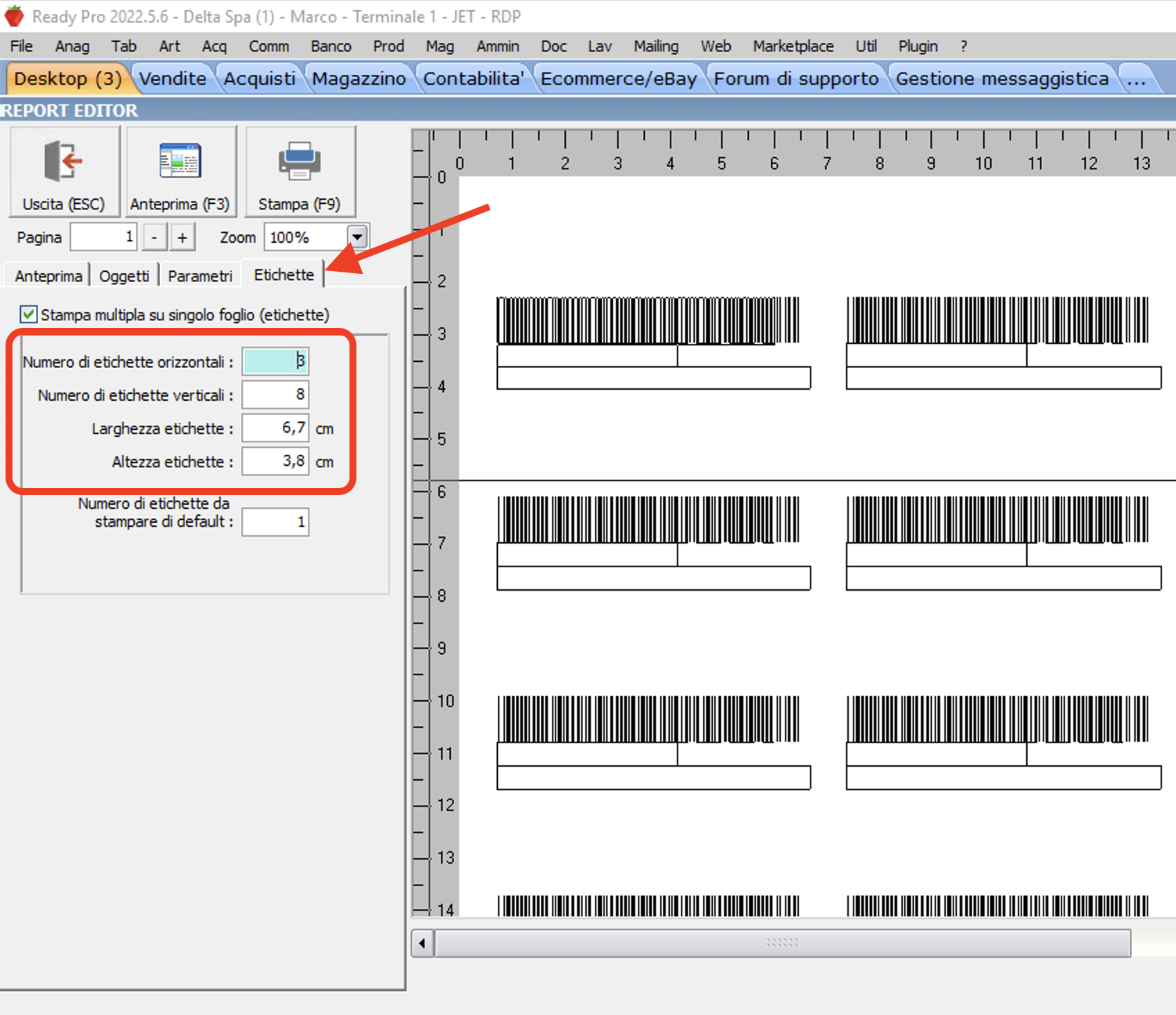1176x1015 pixels.
Task: Go to the Acquisti tab
Action: coord(259,78)
